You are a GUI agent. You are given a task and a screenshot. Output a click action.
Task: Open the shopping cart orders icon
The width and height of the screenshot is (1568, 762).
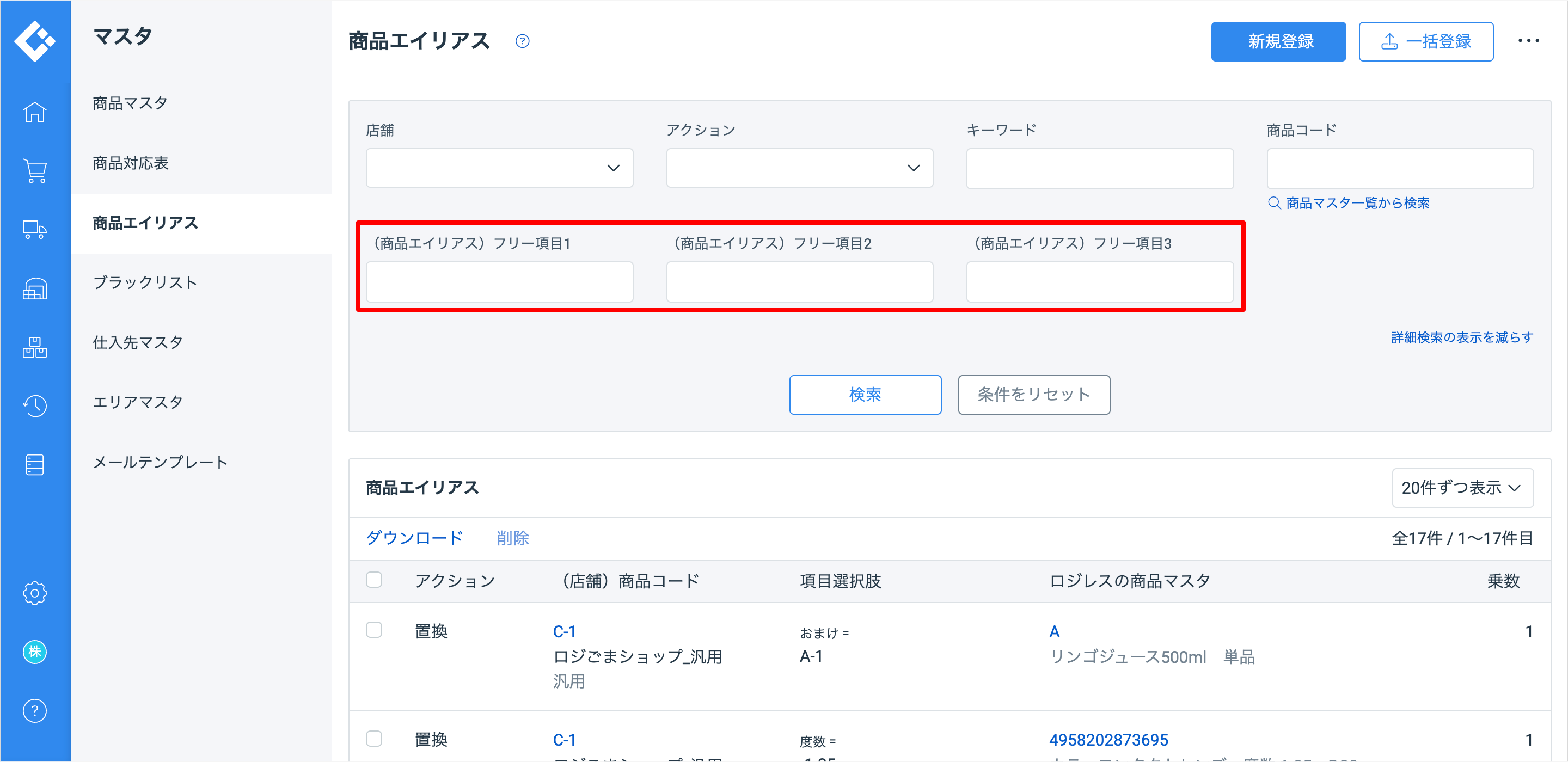tap(35, 171)
